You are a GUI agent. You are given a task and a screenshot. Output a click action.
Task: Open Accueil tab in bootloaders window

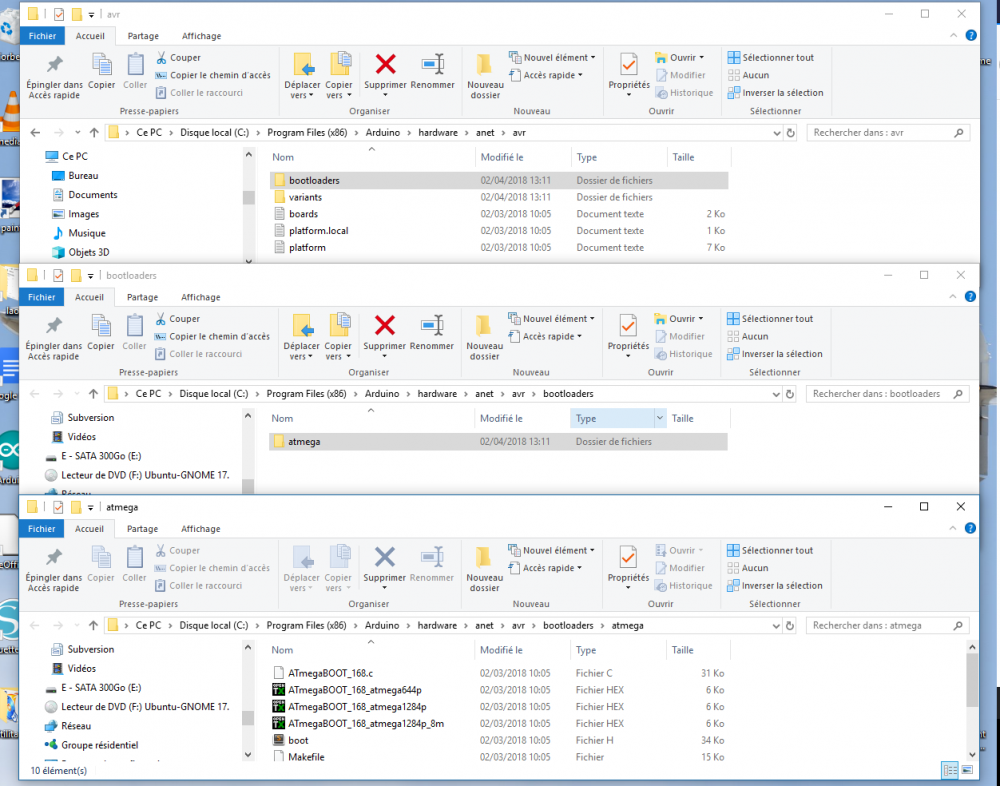click(x=89, y=297)
